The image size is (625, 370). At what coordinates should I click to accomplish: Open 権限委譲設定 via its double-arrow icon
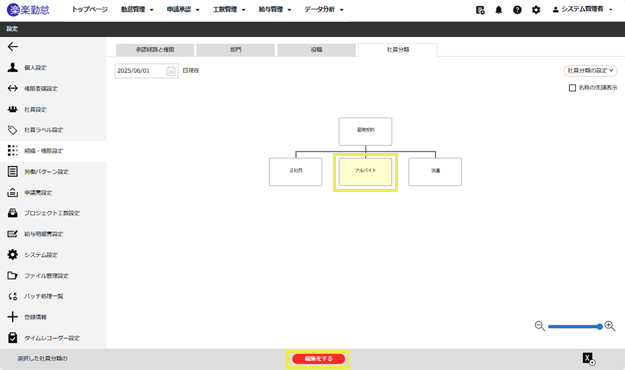[13, 88]
